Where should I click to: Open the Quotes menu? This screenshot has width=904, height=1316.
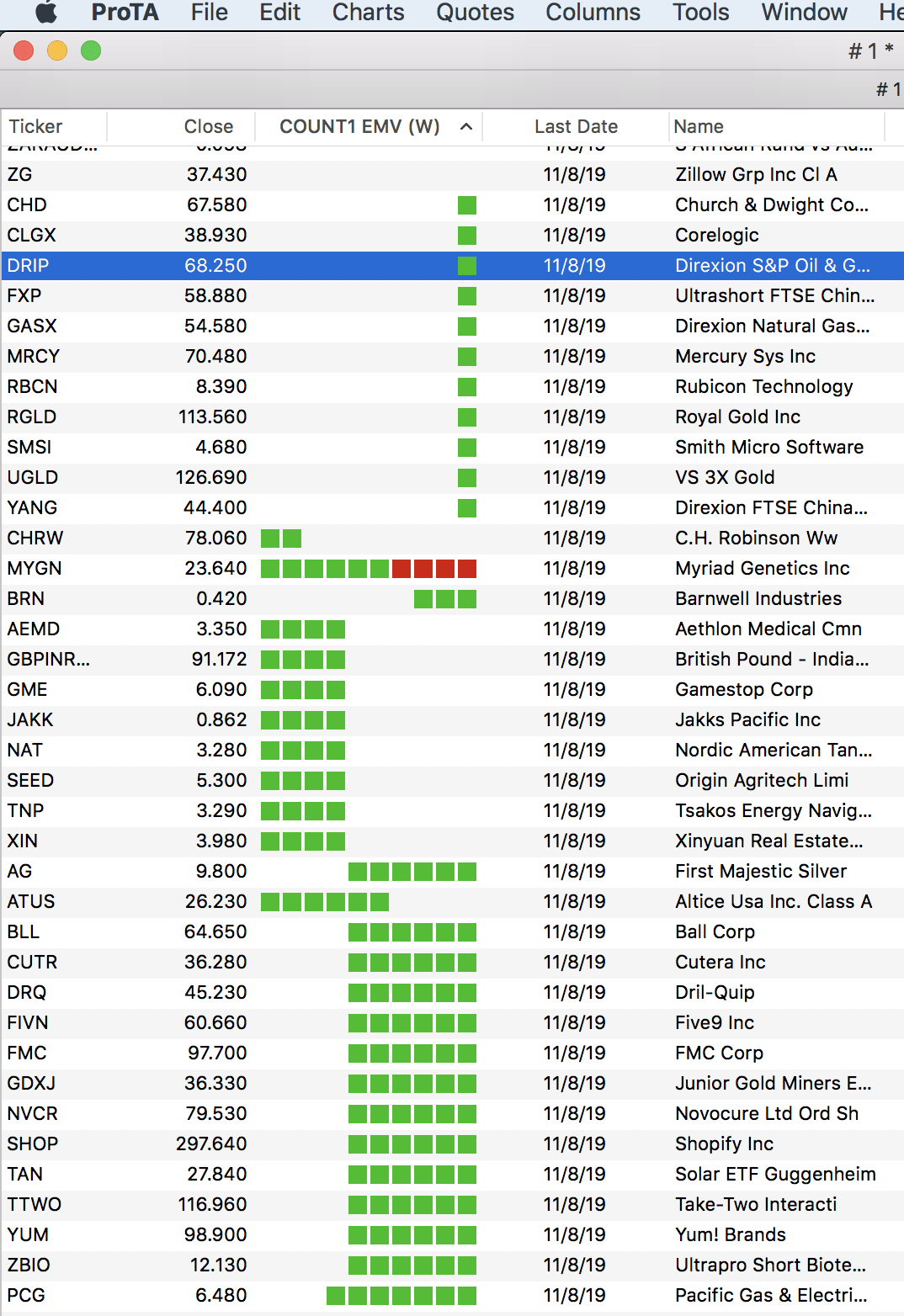coord(476,12)
